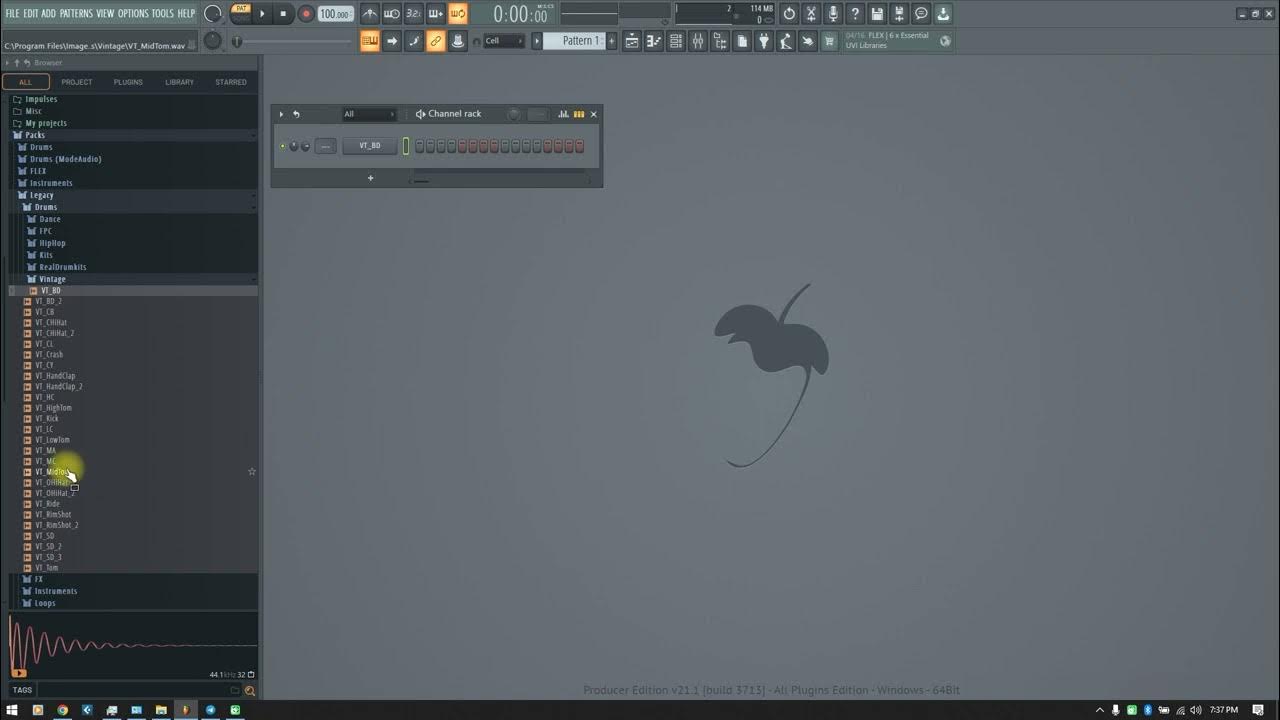Image resolution: width=1280 pixels, height=720 pixels.
Task: Toggle the multilink to controllers icon
Action: tap(435, 41)
